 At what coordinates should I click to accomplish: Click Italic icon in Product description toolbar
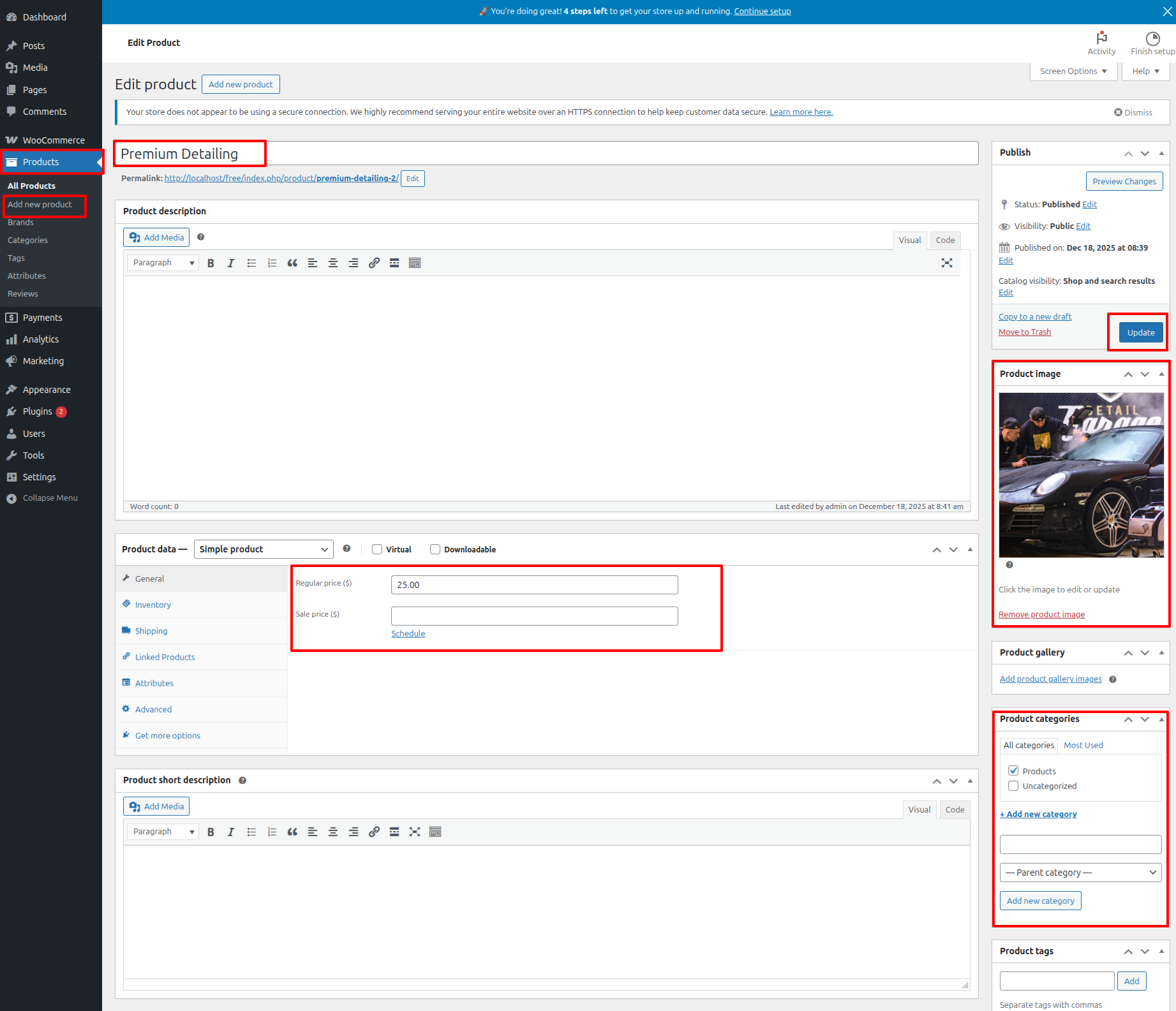231,263
